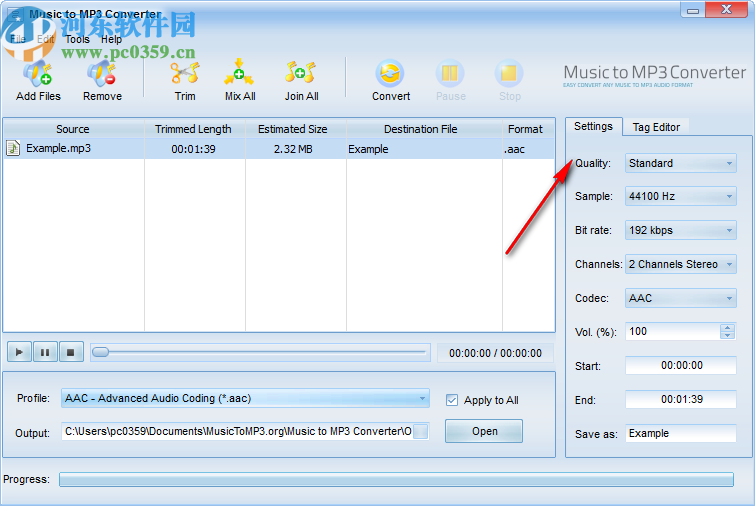
Task: Close the Music to MP3 Converter window
Action: click(x=727, y=10)
